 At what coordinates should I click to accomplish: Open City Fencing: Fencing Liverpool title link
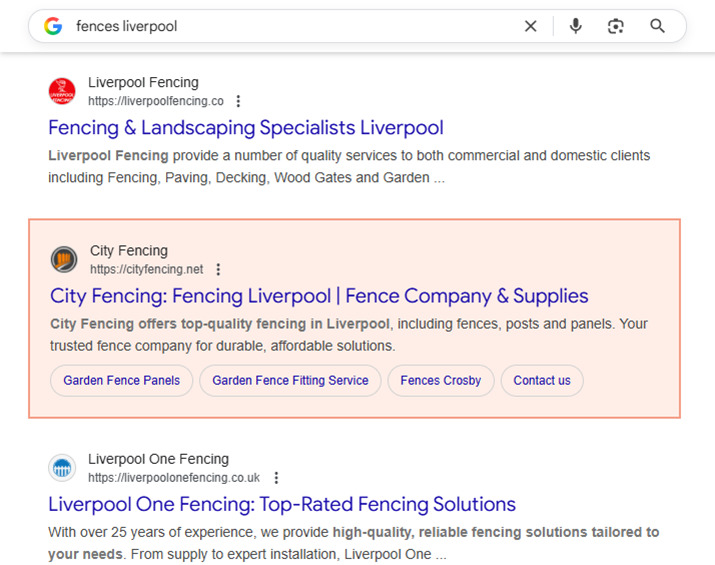[319, 296]
